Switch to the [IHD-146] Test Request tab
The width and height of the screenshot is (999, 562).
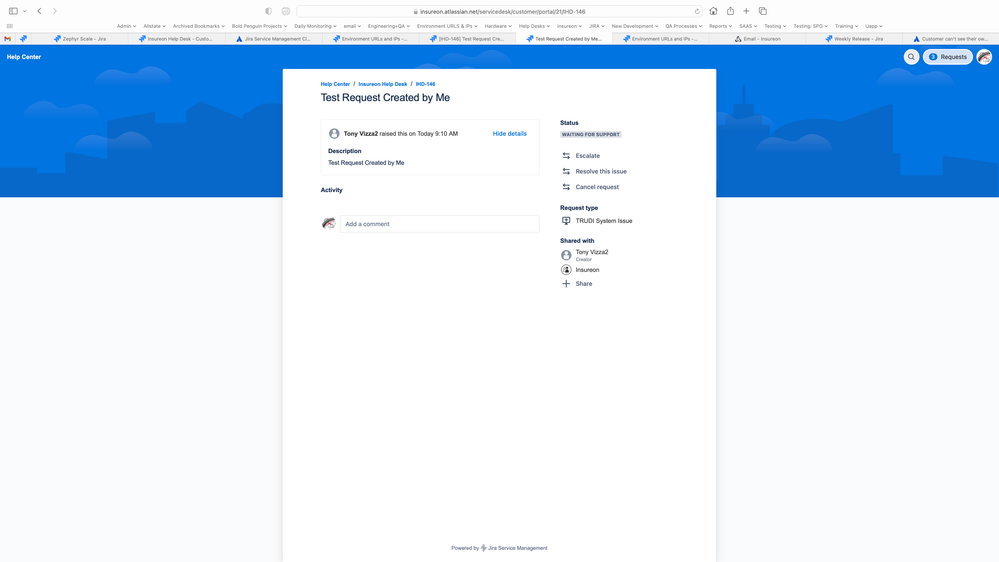pos(467,39)
